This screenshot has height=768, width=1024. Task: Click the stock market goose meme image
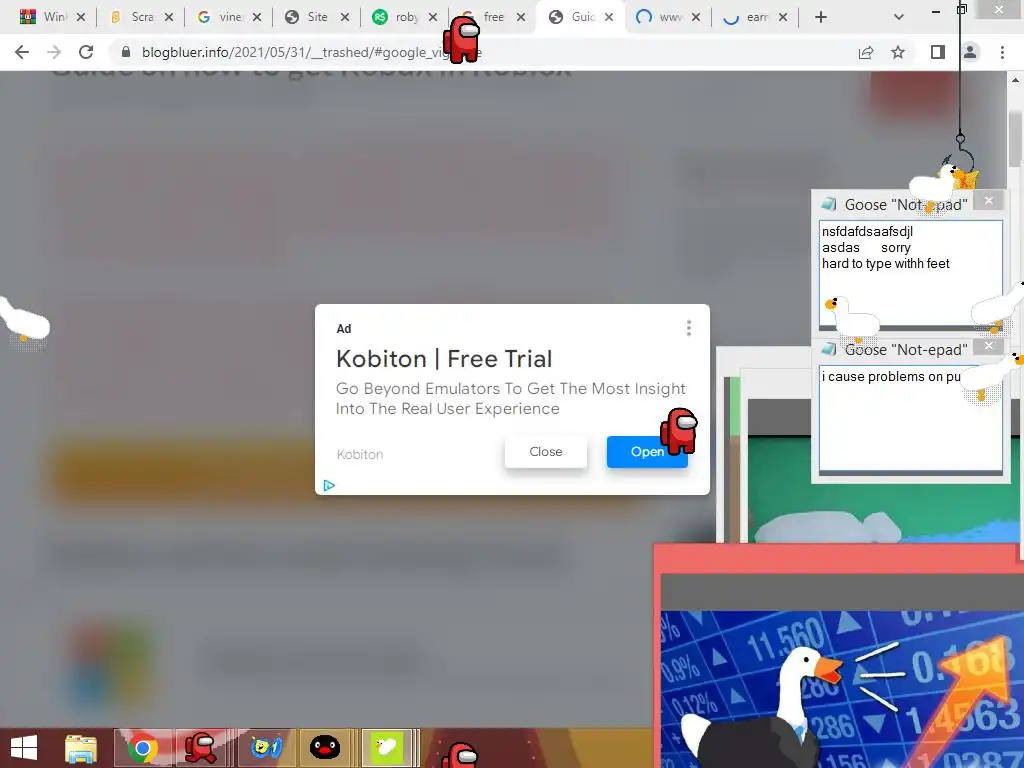842,689
